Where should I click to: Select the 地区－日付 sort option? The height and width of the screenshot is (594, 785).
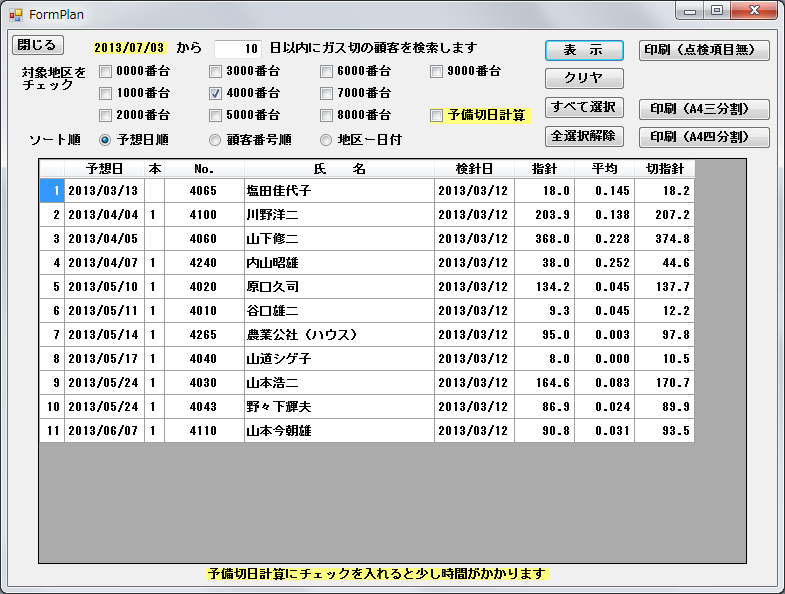pos(326,140)
